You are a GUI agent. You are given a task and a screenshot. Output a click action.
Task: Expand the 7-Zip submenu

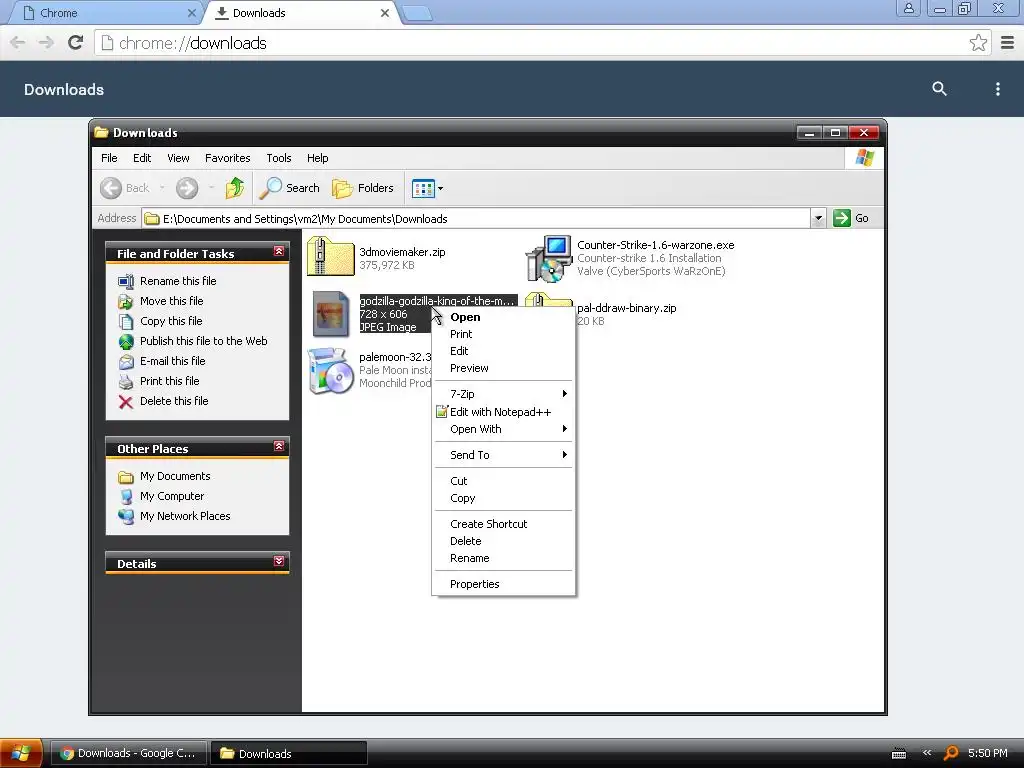(x=504, y=394)
